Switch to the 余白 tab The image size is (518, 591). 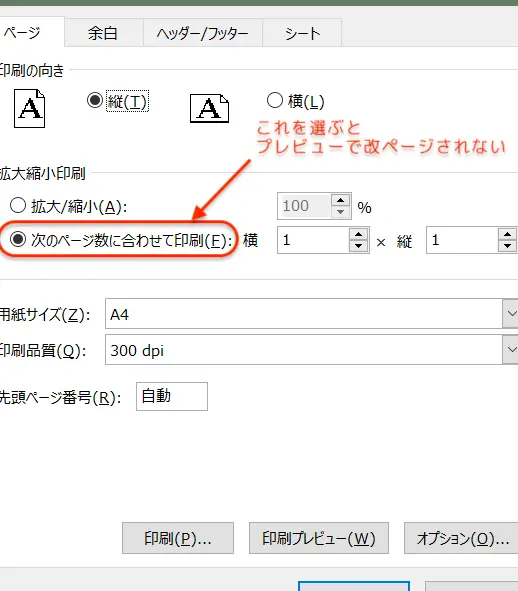[x=103, y=33]
